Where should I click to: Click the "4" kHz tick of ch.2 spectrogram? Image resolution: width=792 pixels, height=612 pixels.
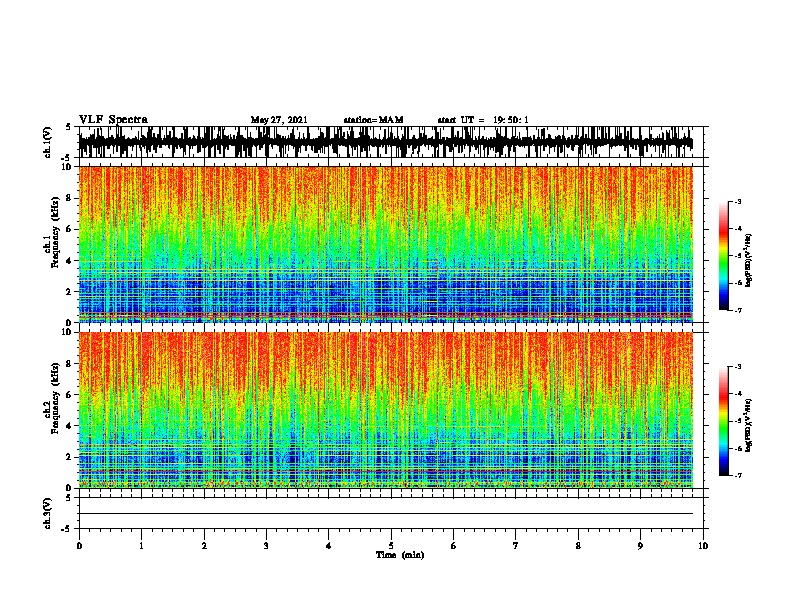71,426
